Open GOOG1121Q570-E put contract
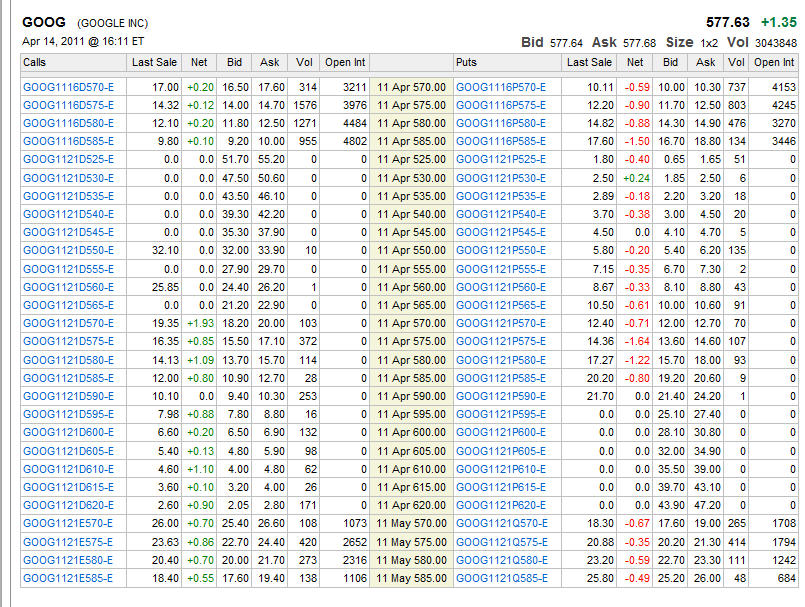 tap(501, 523)
